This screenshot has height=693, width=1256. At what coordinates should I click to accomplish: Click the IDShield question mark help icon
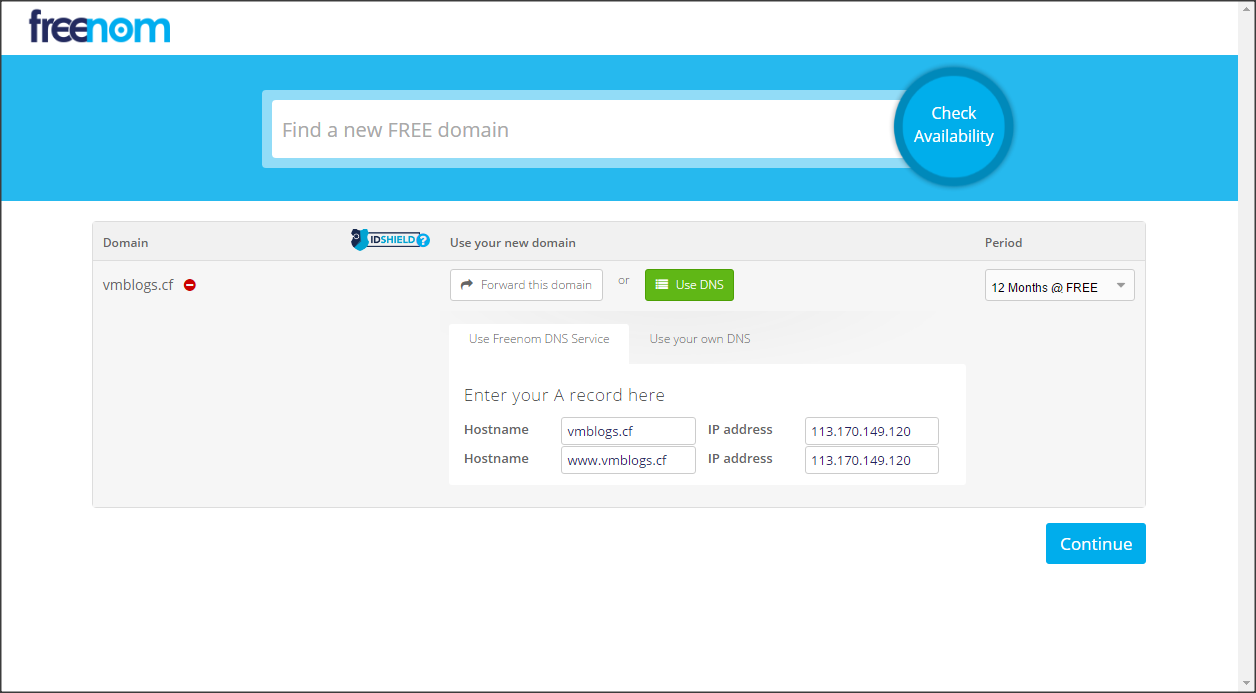pos(423,240)
